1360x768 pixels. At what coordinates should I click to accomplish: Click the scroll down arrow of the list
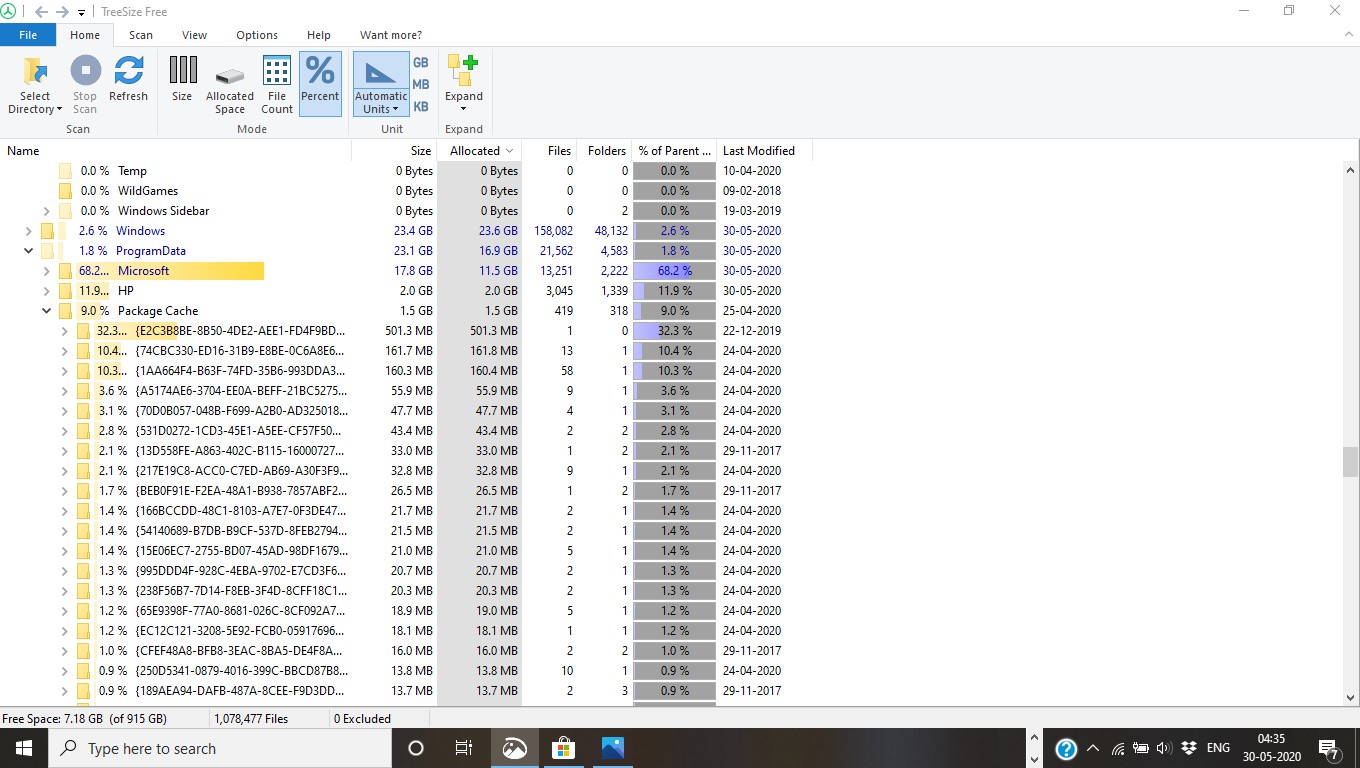(x=1351, y=698)
